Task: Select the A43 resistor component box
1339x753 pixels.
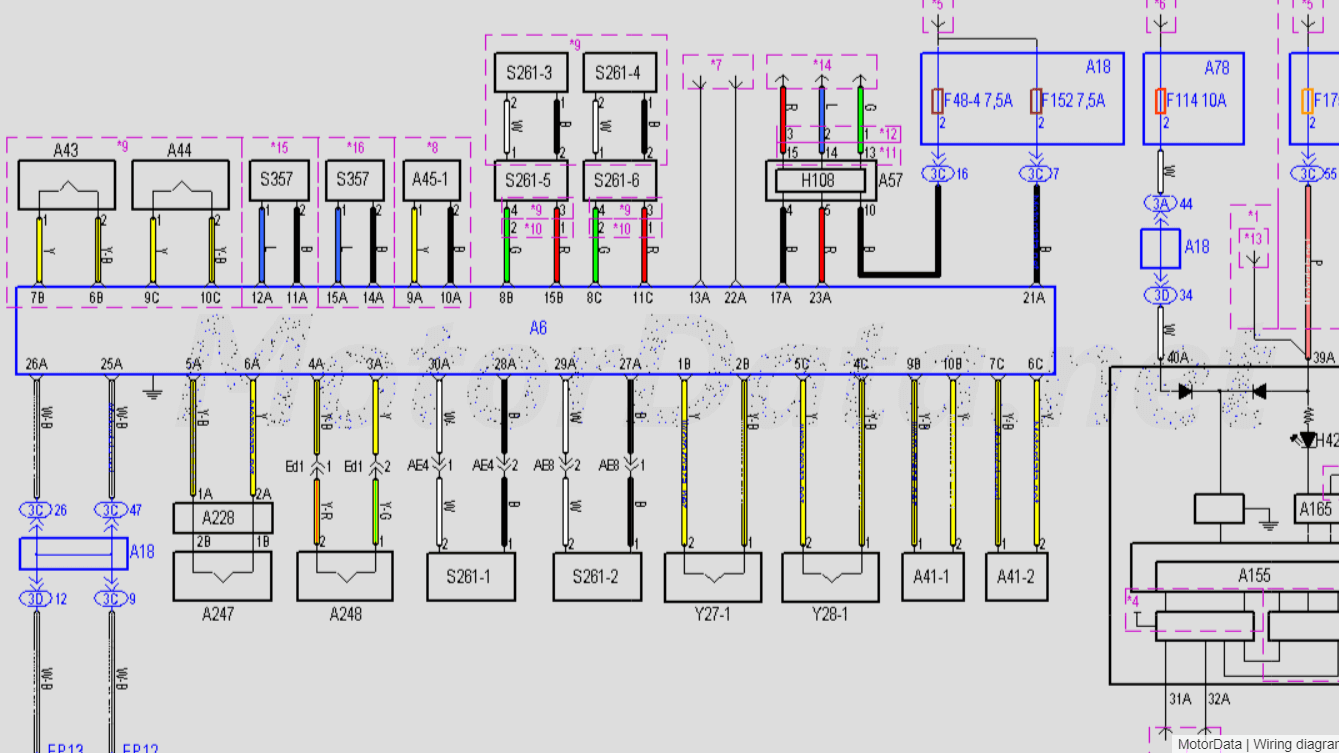Action: 67,184
